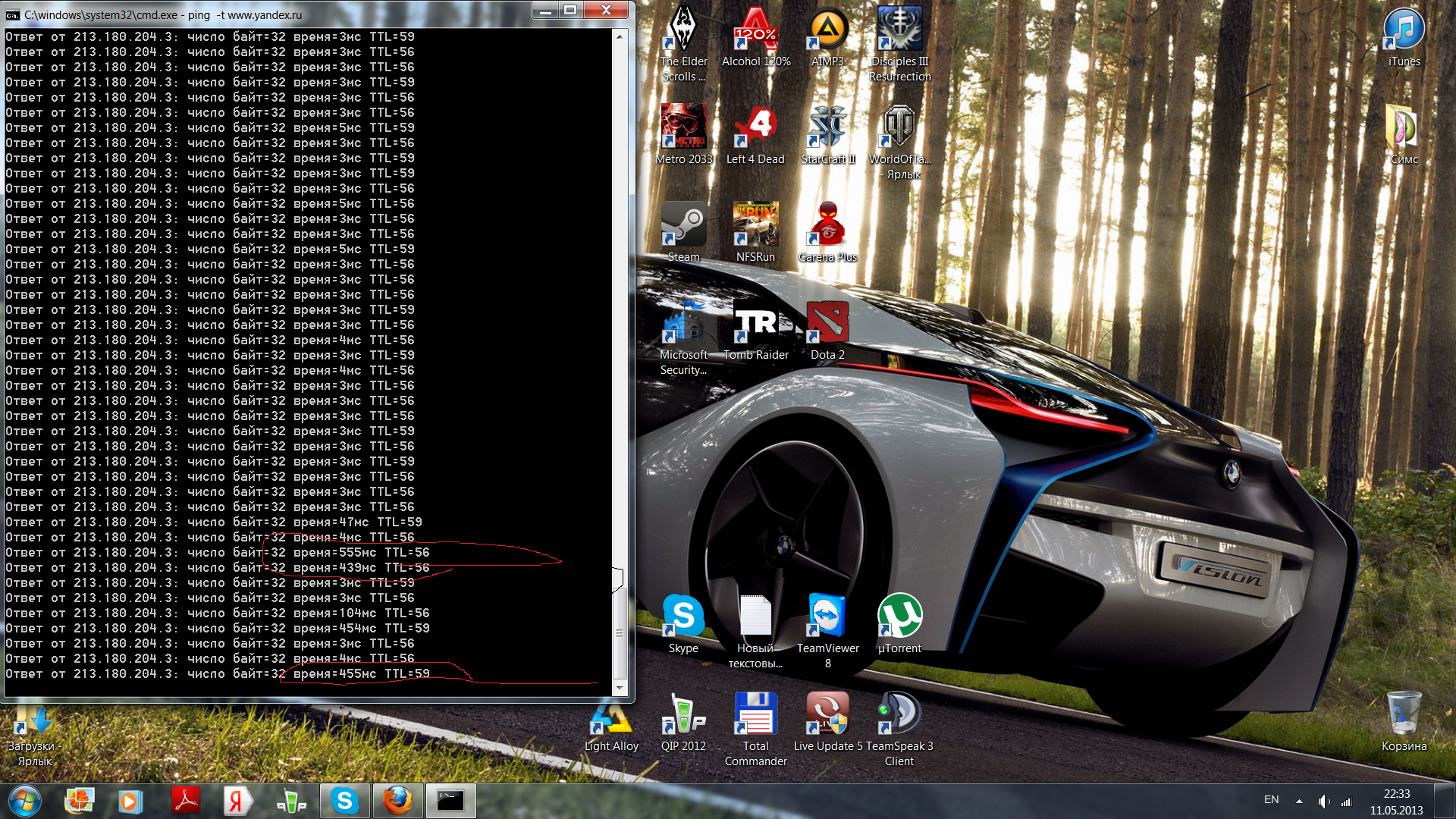
Task: Open the Total Commander desktop shortcut
Action: (755, 714)
